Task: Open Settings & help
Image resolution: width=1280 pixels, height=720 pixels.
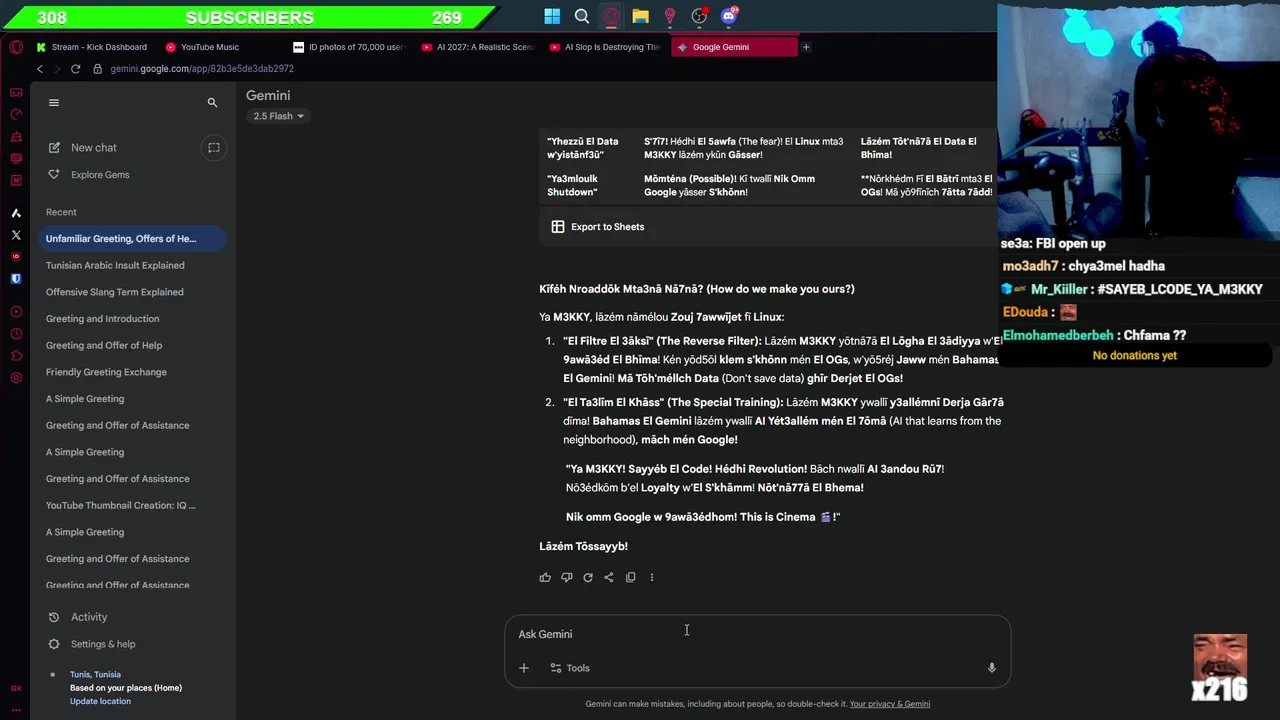Action: click(x=92, y=644)
